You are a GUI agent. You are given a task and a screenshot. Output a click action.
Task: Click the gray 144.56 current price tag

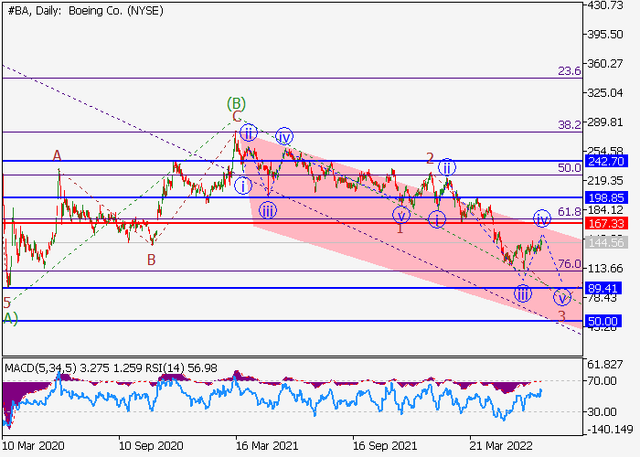(606, 242)
